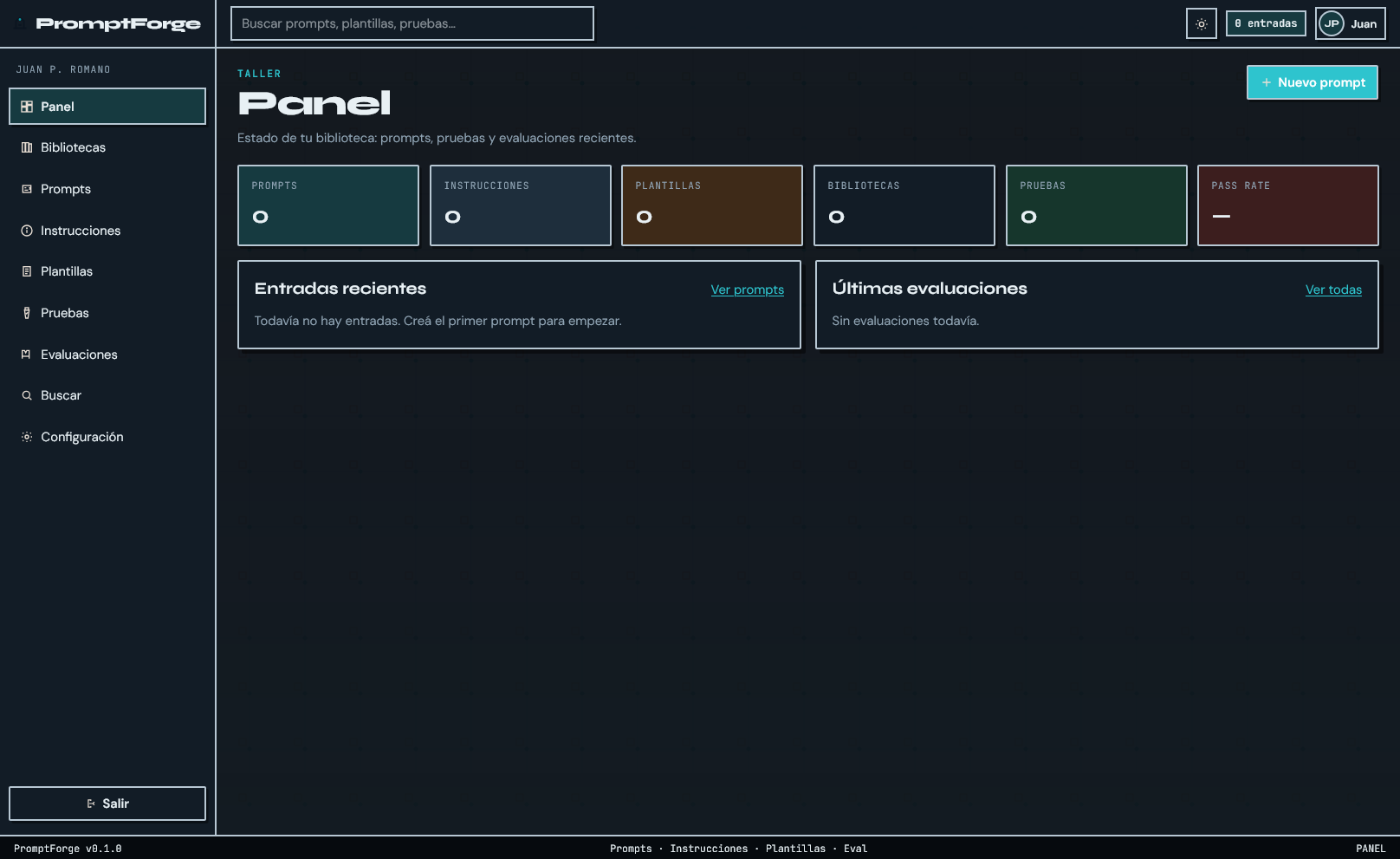Select the Plantillas stat card
Image resolution: width=1400 pixels, height=859 pixels.
click(712, 205)
